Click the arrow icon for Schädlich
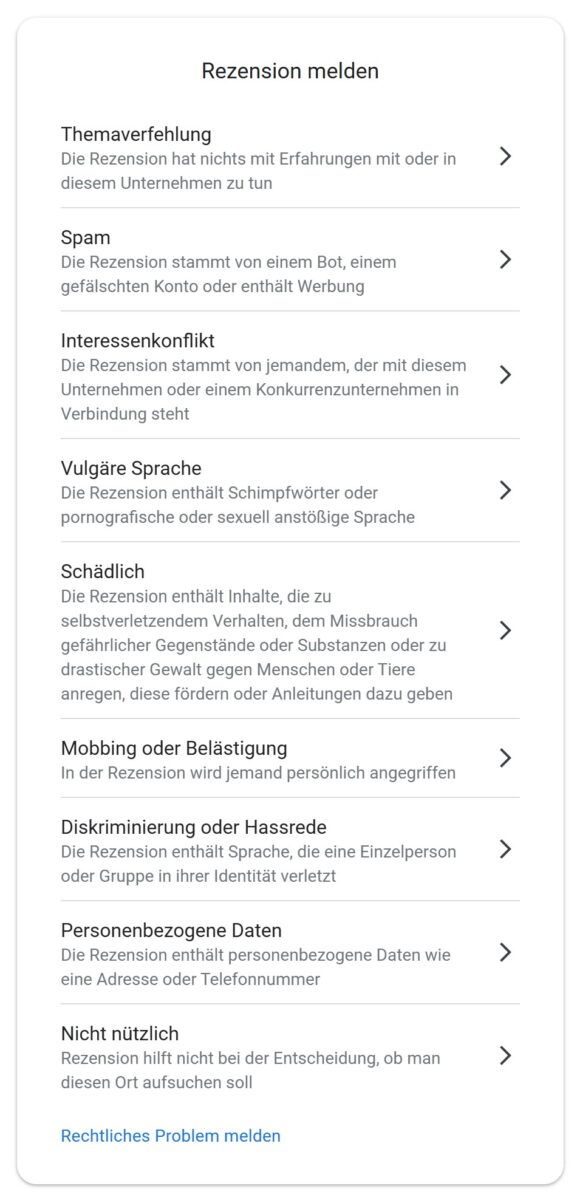 point(507,631)
